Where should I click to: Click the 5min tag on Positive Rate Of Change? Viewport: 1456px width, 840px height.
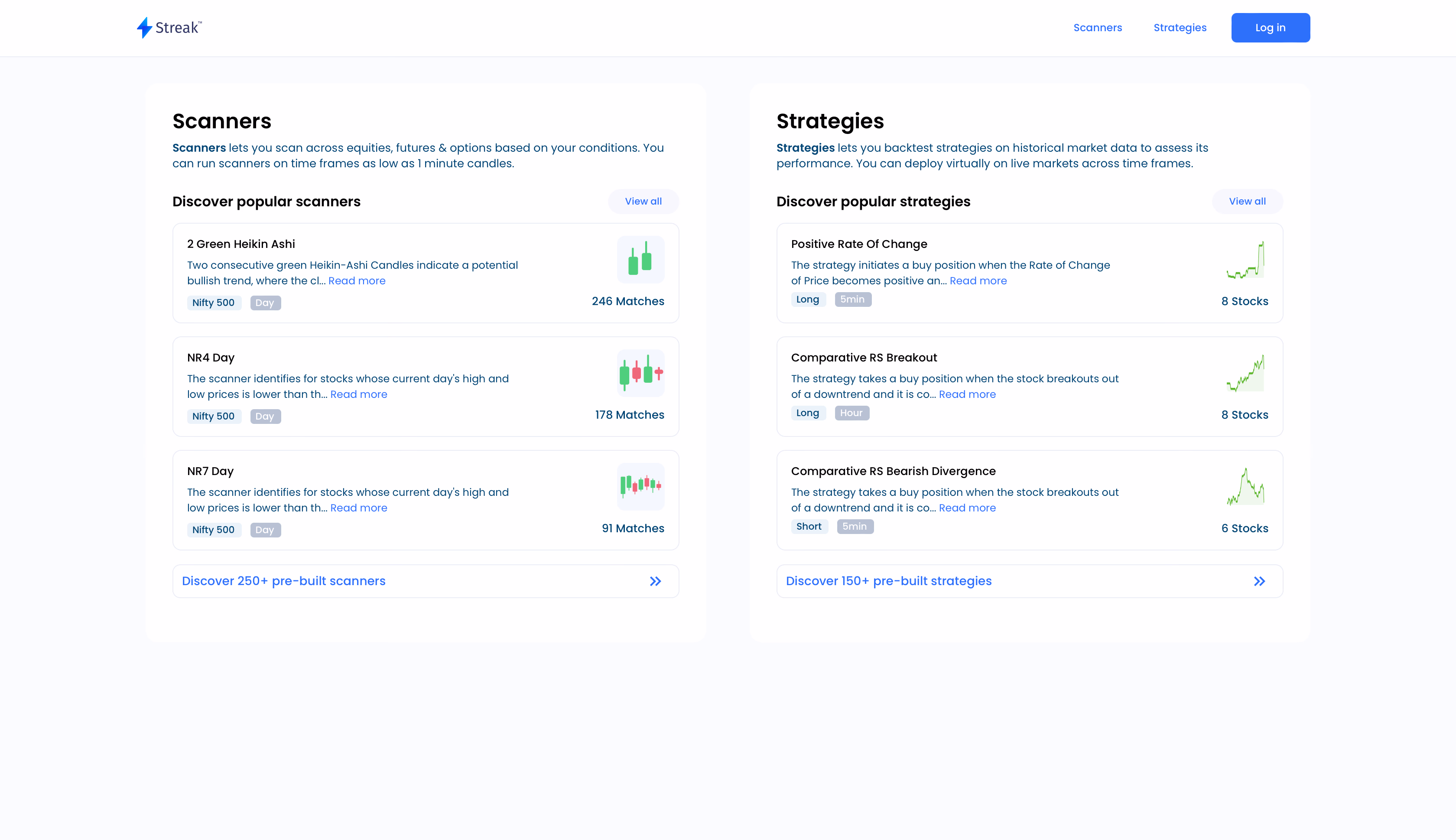(x=853, y=299)
